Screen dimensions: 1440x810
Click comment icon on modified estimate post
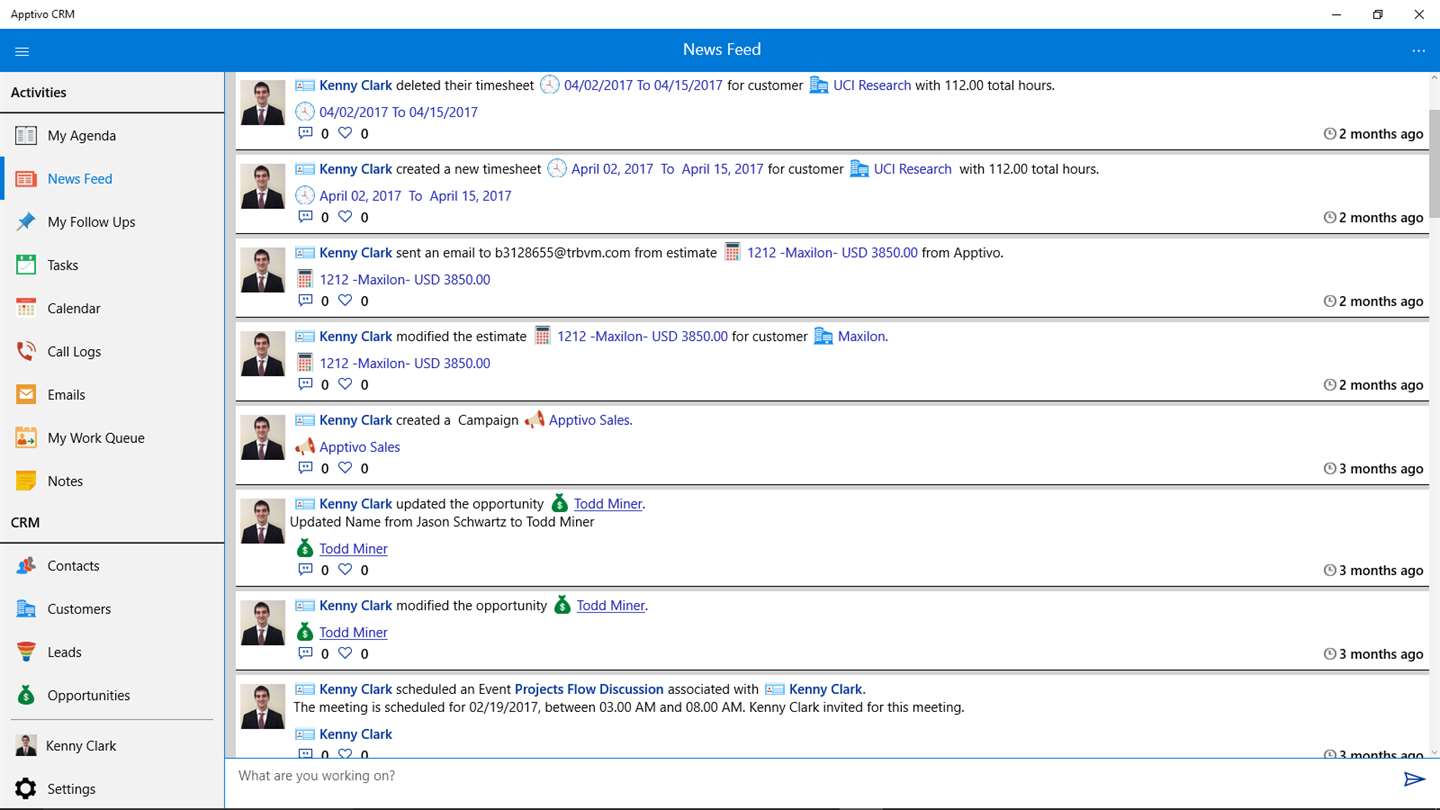(x=305, y=385)
